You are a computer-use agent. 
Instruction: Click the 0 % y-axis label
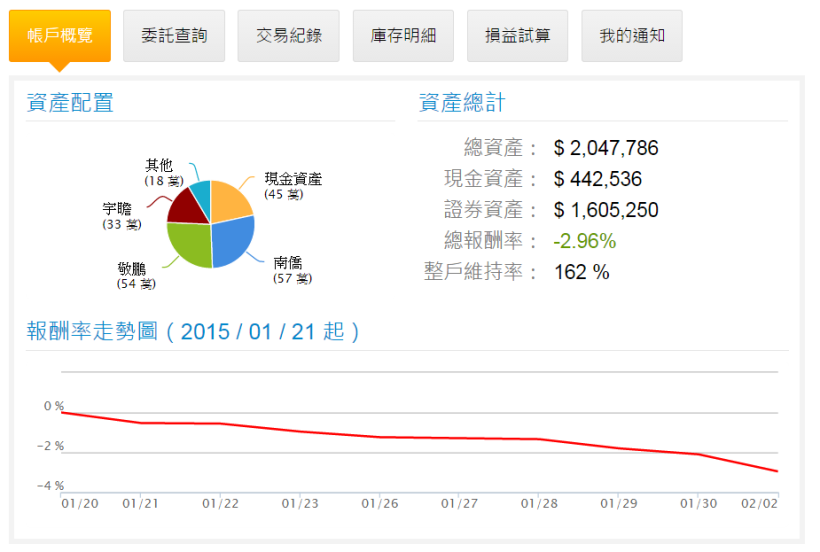click(x=54, y=406)
